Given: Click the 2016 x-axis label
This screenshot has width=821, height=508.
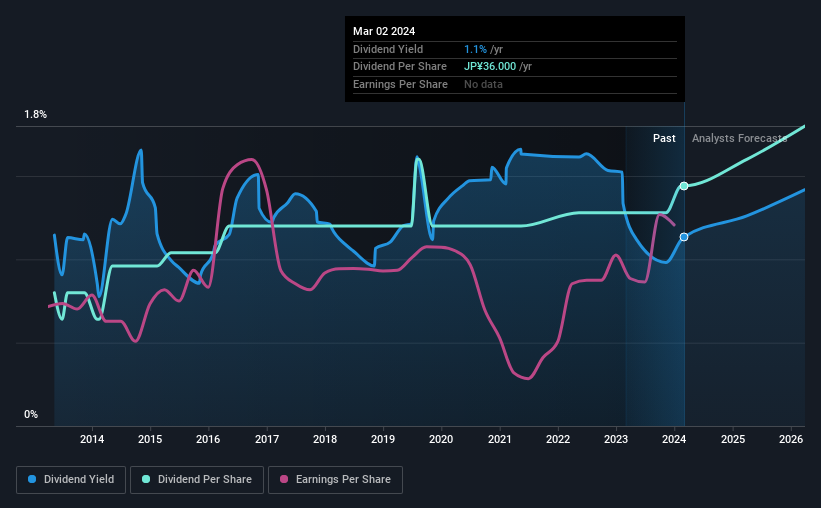Looking at the screenshot, I should coord(208,439).
